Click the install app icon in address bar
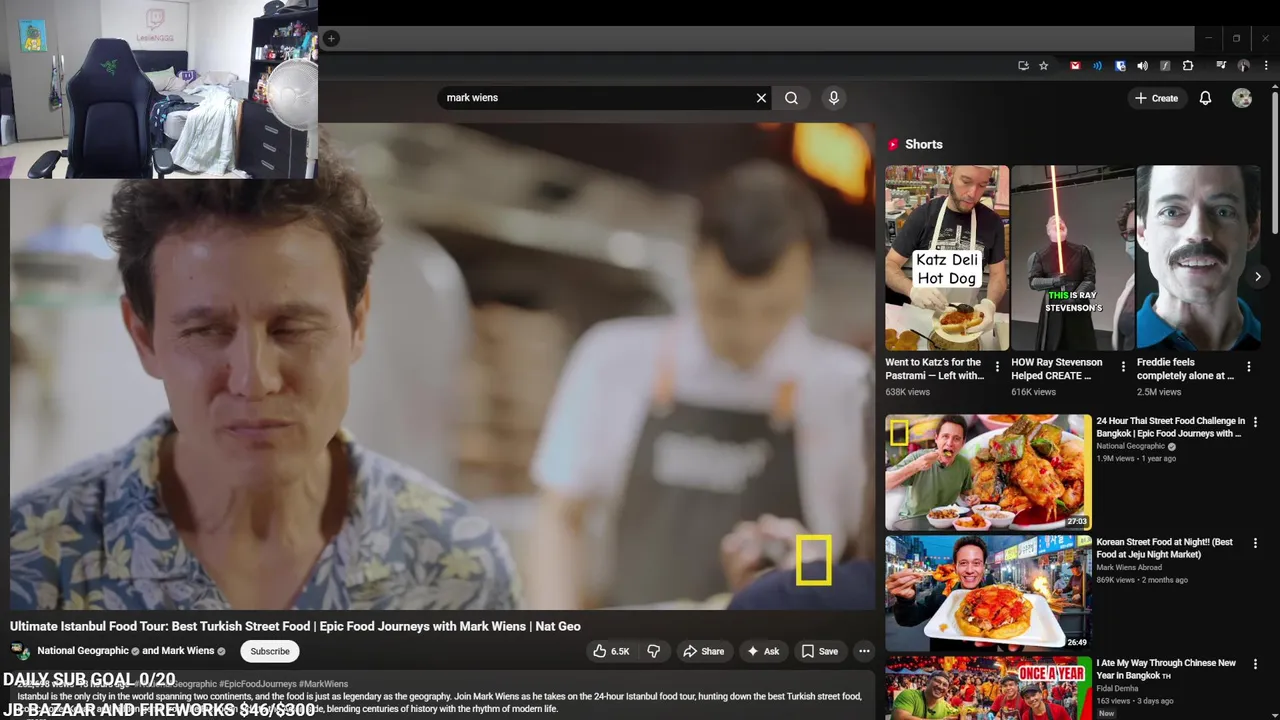1280x720 pixels. tap(1023, 66)
